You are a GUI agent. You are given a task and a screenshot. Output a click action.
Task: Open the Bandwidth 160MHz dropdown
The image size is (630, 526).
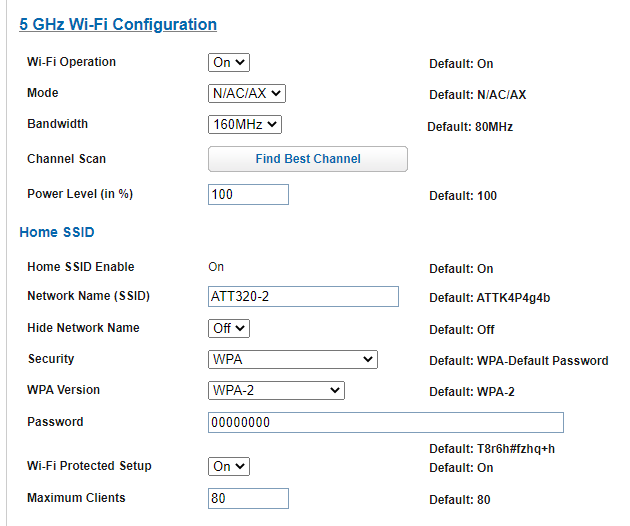245,125
